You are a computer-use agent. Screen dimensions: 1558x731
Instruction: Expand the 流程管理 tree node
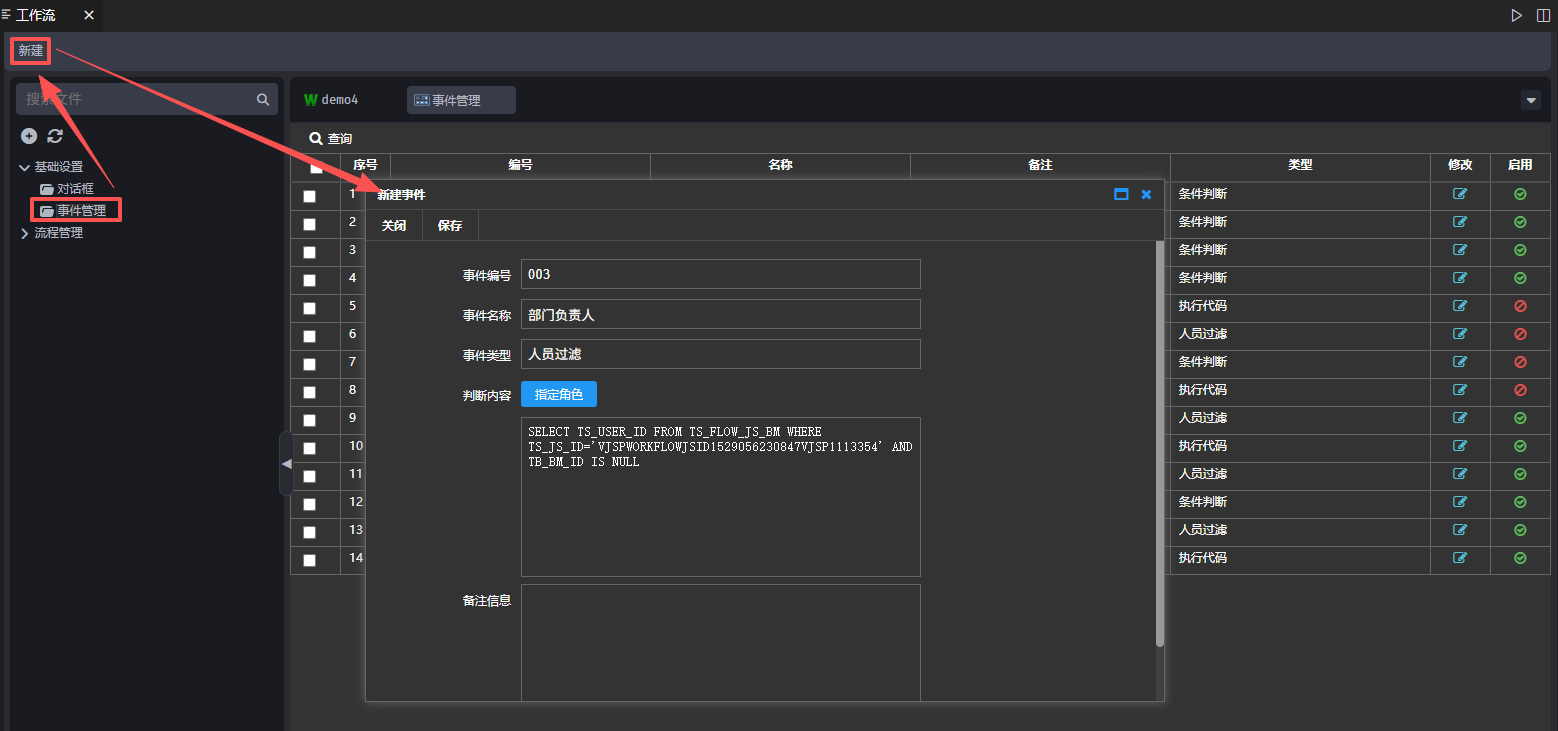point(25,233)
